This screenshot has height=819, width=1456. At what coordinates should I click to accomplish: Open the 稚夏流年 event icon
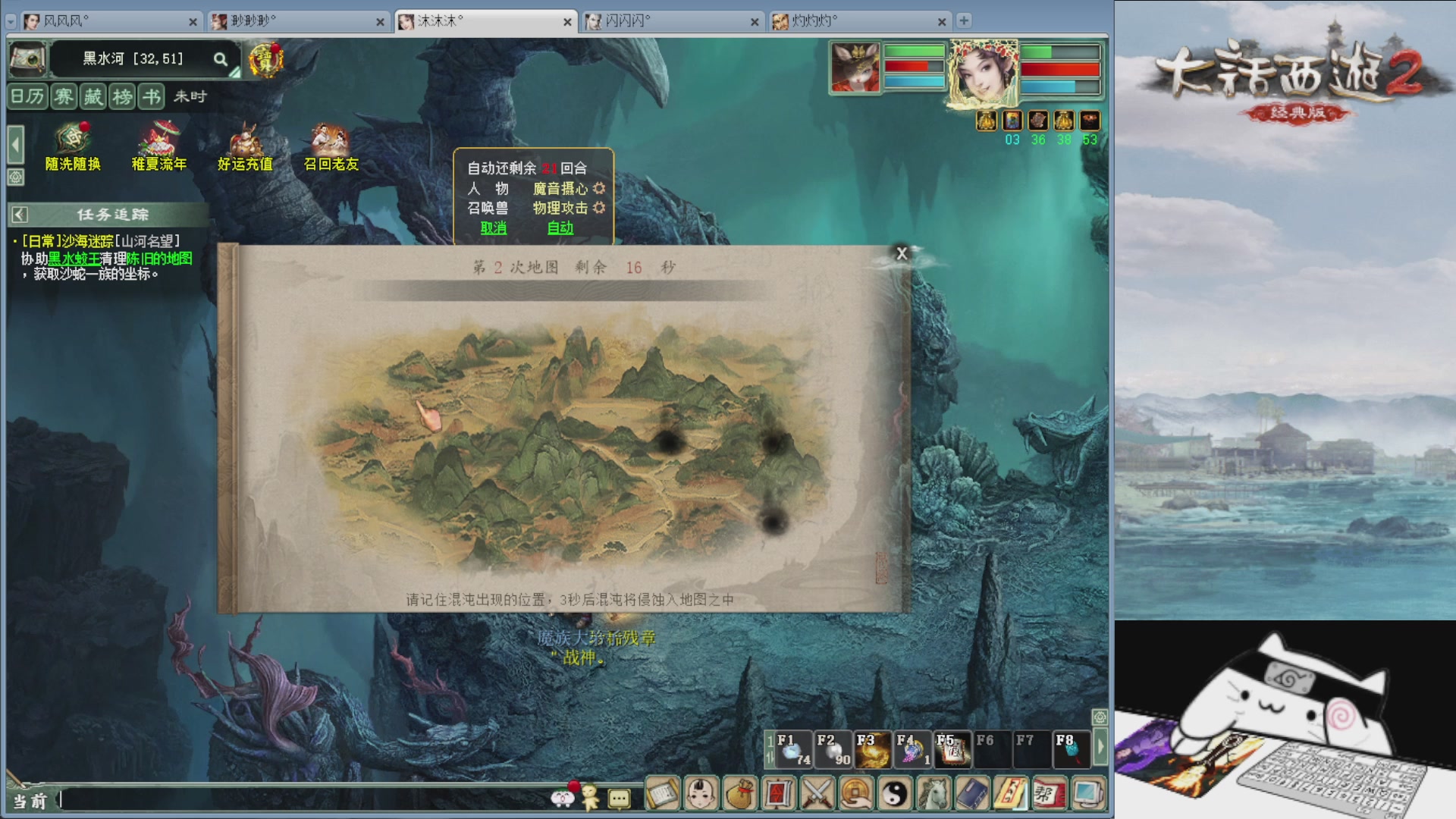pos(159,146)
